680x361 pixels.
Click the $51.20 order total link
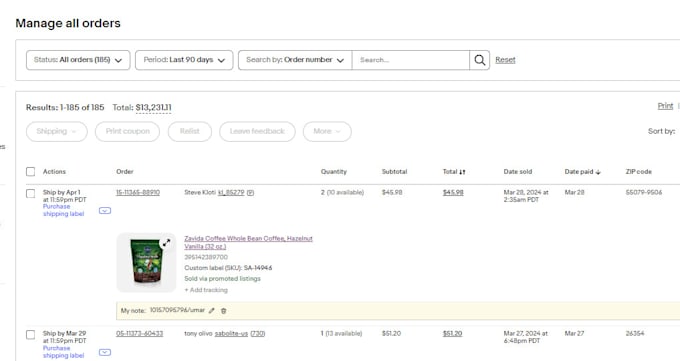[452, 333]
